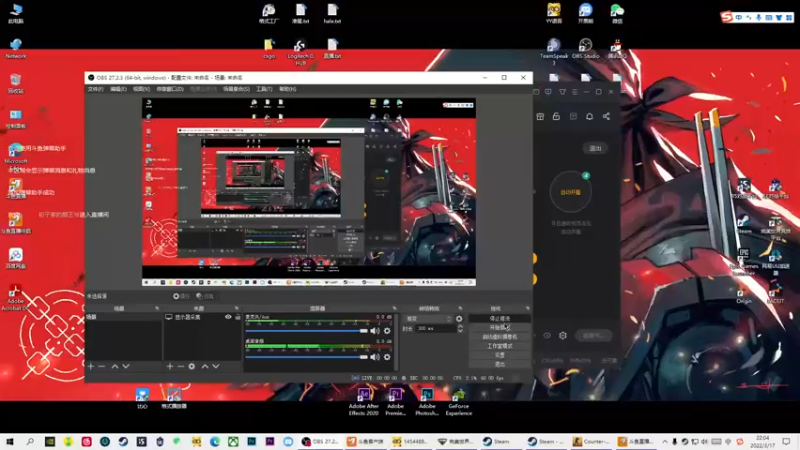Open OBS 设置 from the Controls panel

pyautogui.click(x=499, y=355)
